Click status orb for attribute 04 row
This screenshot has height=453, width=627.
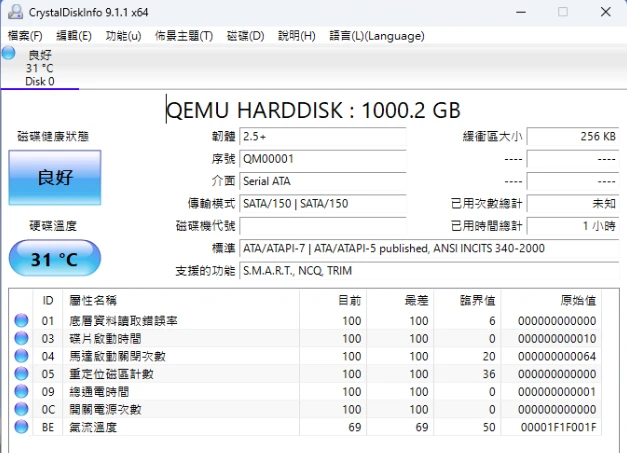(21, 356)
